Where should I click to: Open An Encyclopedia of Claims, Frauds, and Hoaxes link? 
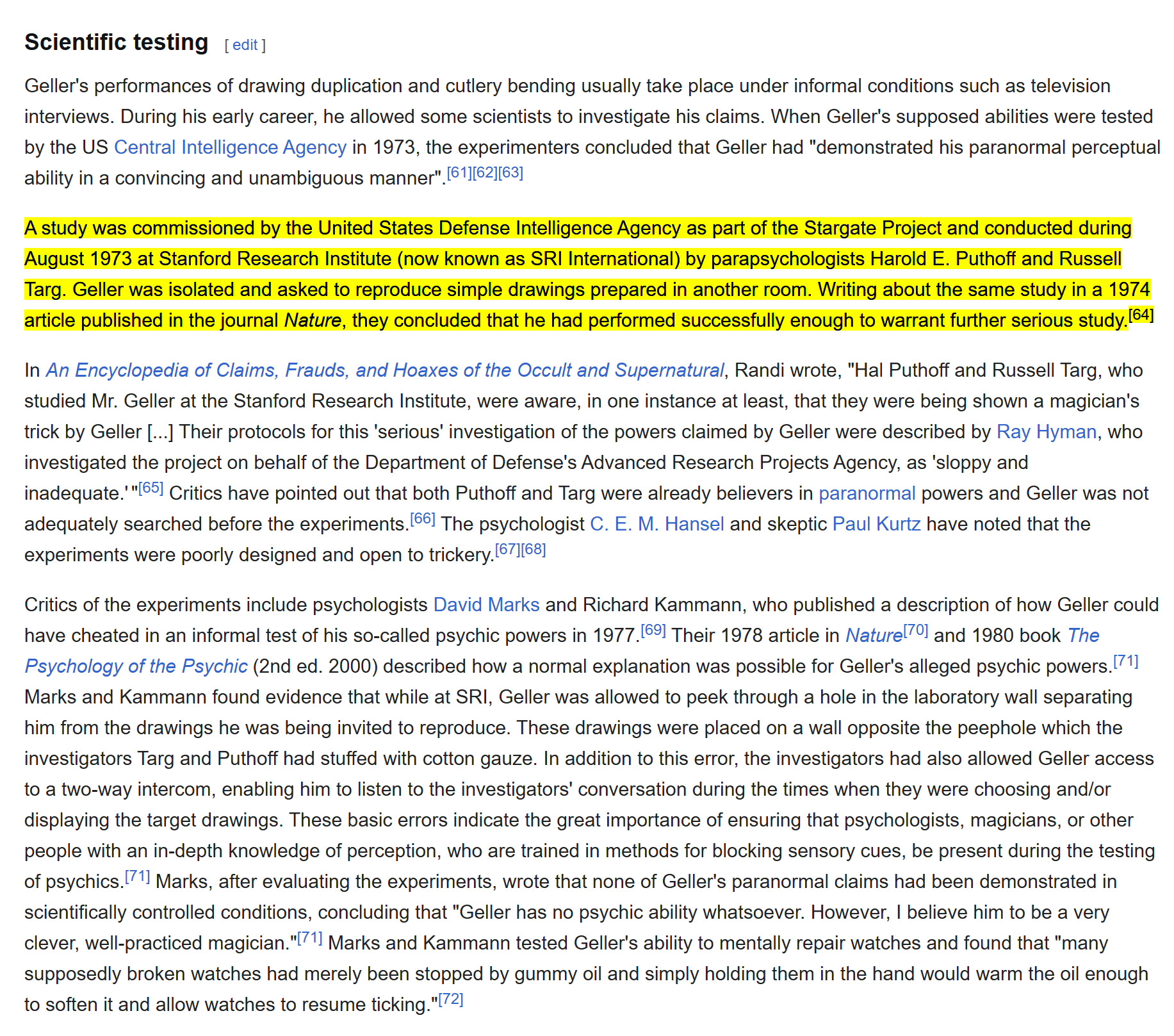point(385,370)
